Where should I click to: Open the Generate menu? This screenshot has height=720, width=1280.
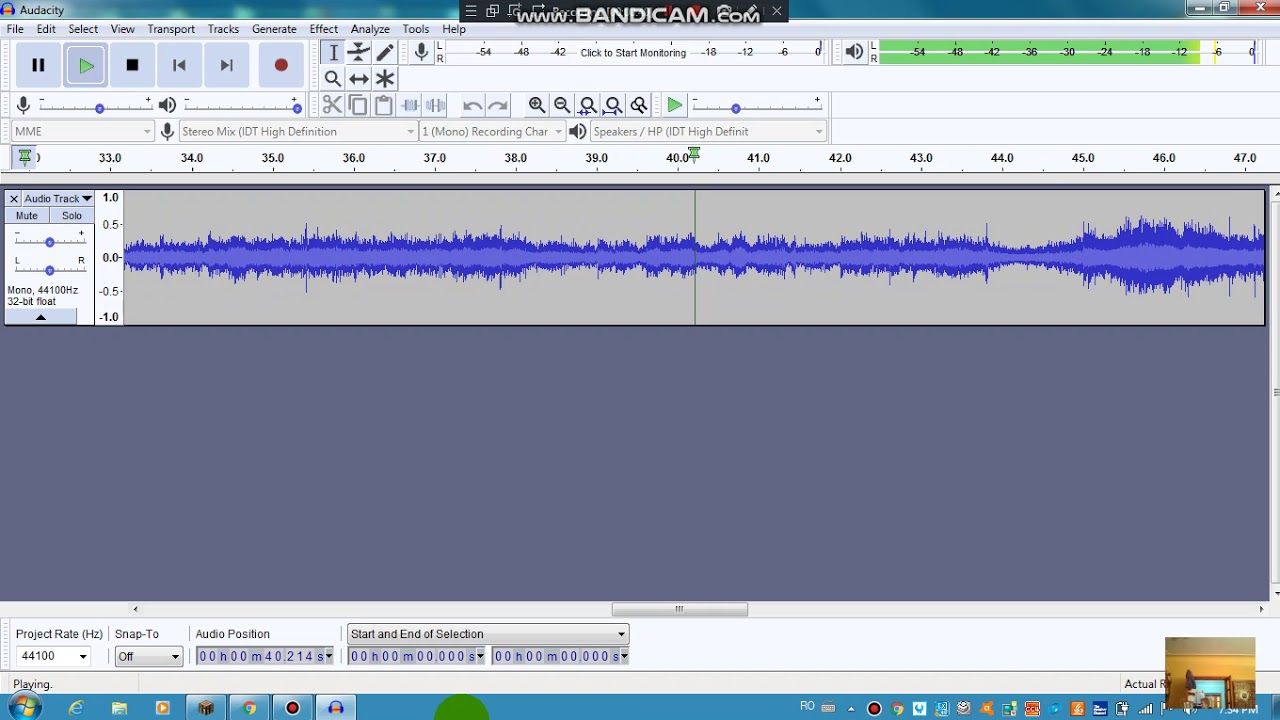[x=274, y=29]
